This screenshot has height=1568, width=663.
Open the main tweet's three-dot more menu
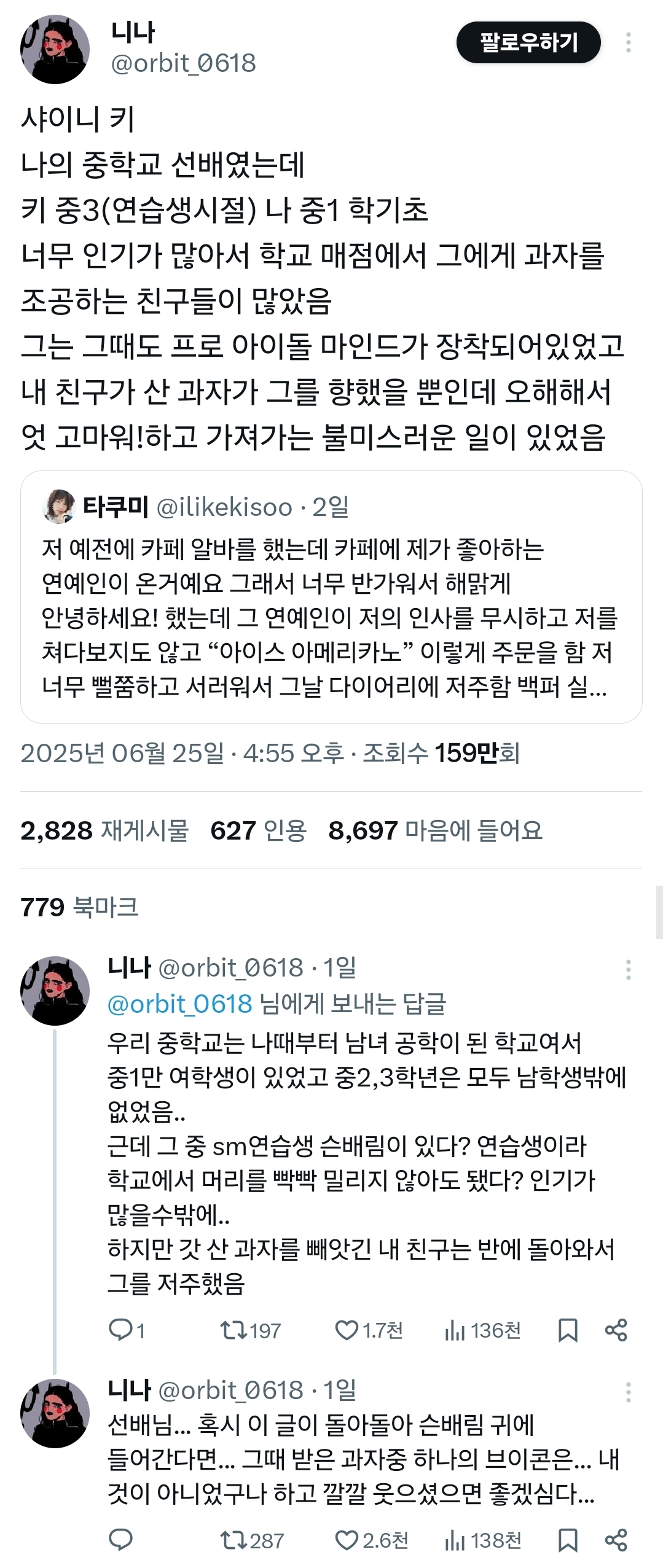[628, 42]
